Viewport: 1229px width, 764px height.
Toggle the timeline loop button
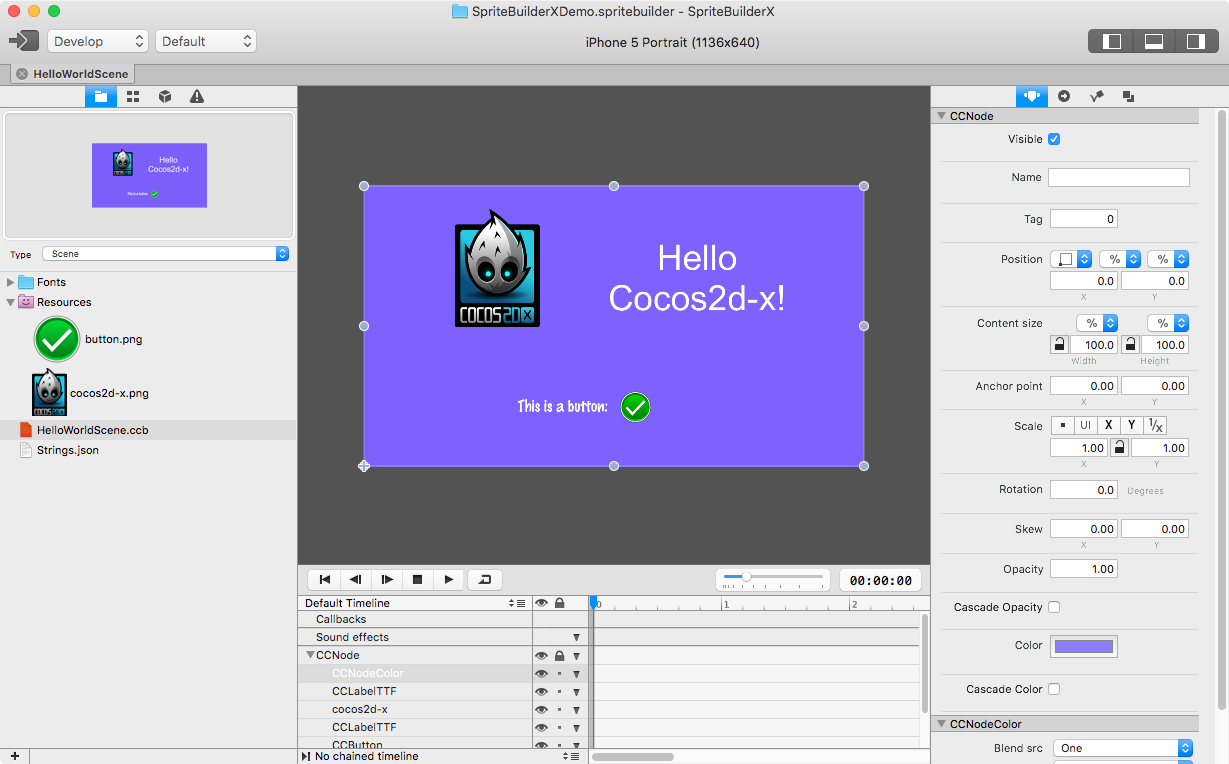(x=485, y=579)
